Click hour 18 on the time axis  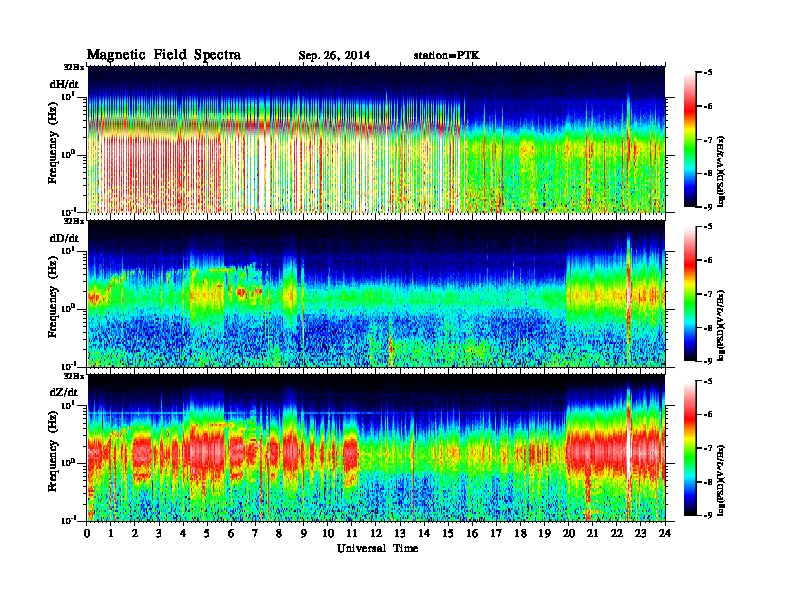[x=520, y=533]
